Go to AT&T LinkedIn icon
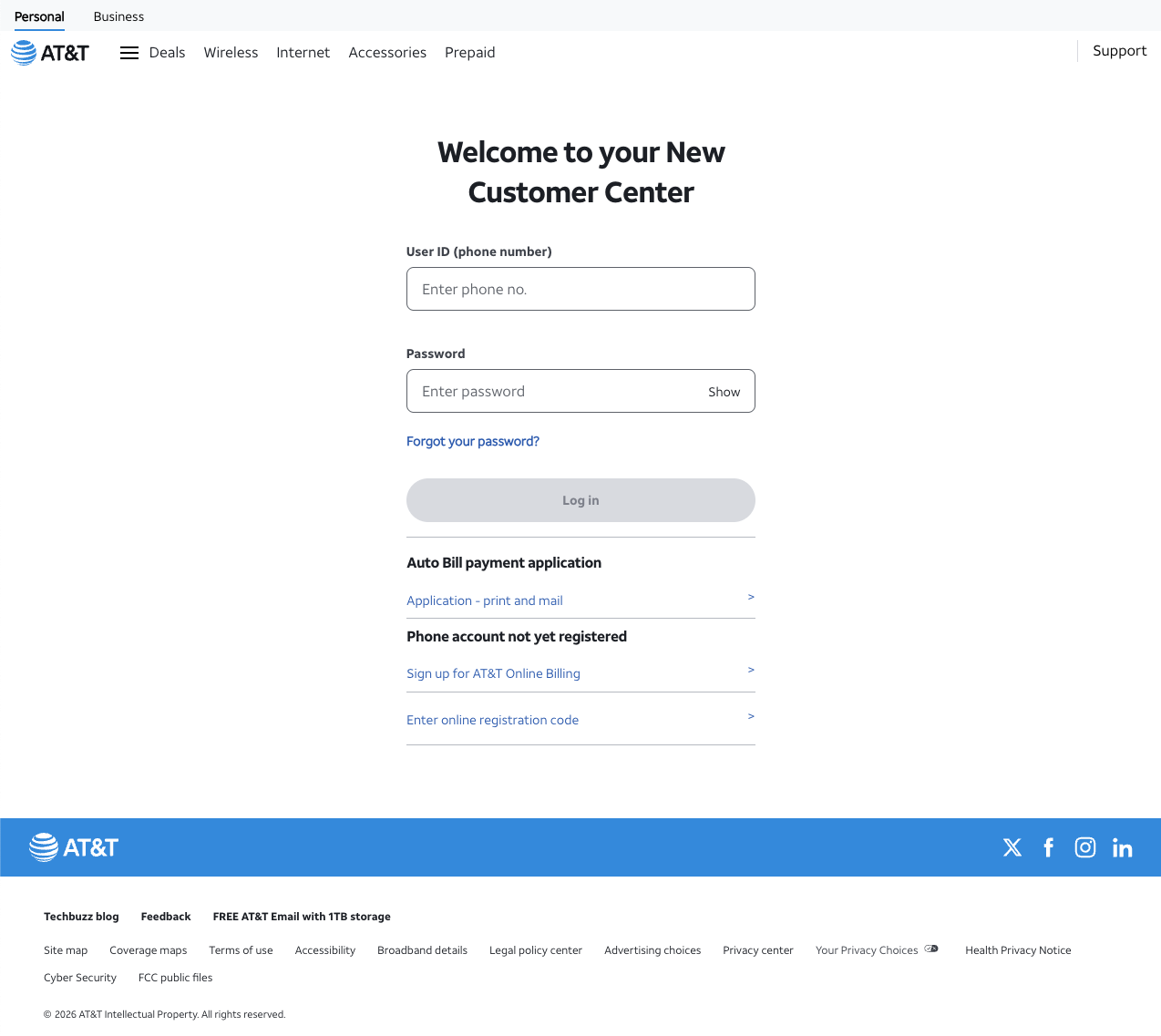 coord(1123,848)
